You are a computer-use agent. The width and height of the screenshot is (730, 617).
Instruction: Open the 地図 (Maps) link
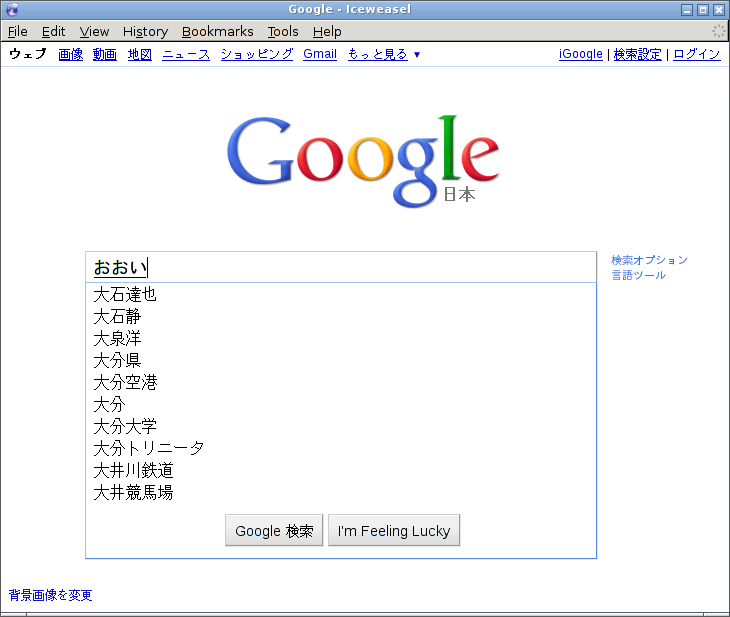[x=140, y=54]
